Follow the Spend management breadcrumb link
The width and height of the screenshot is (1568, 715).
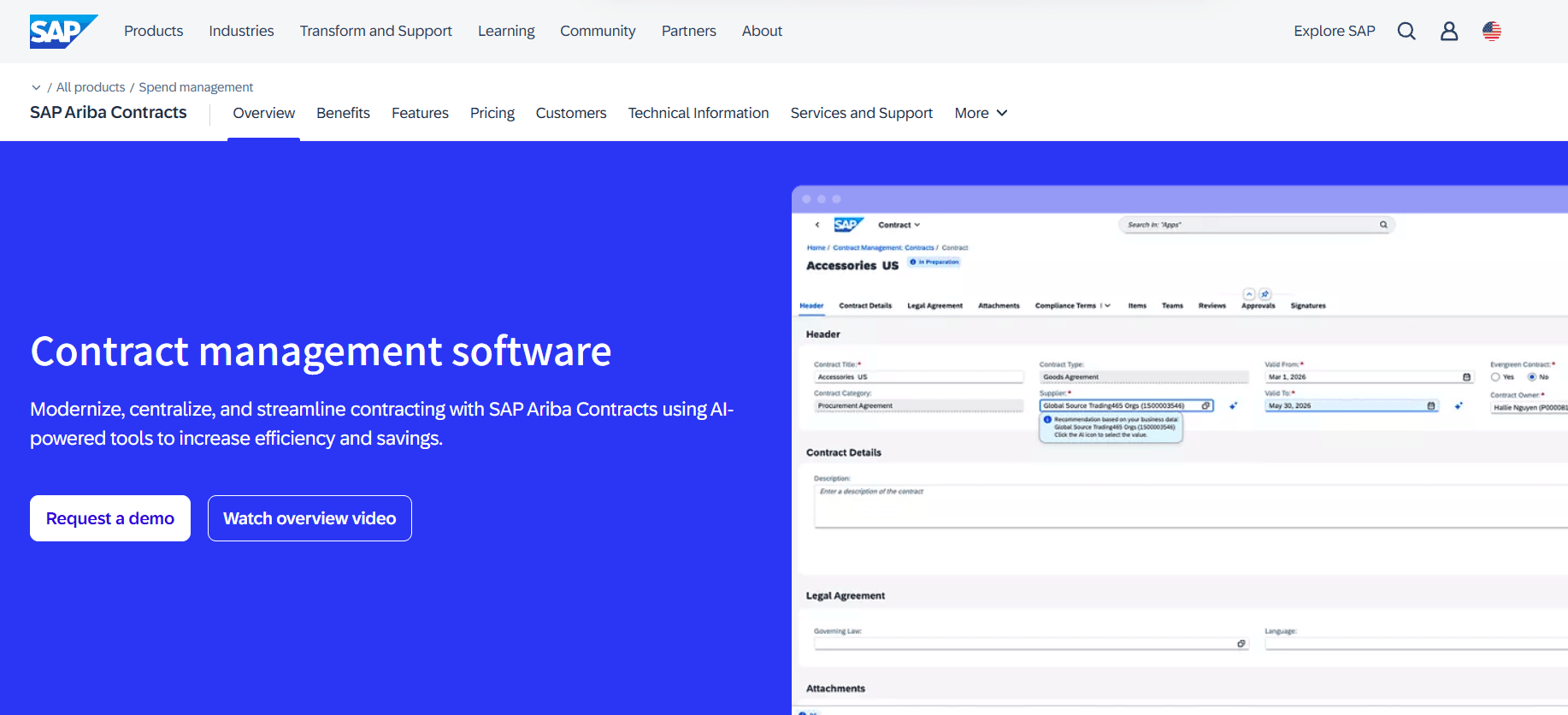tap(196, 87)
